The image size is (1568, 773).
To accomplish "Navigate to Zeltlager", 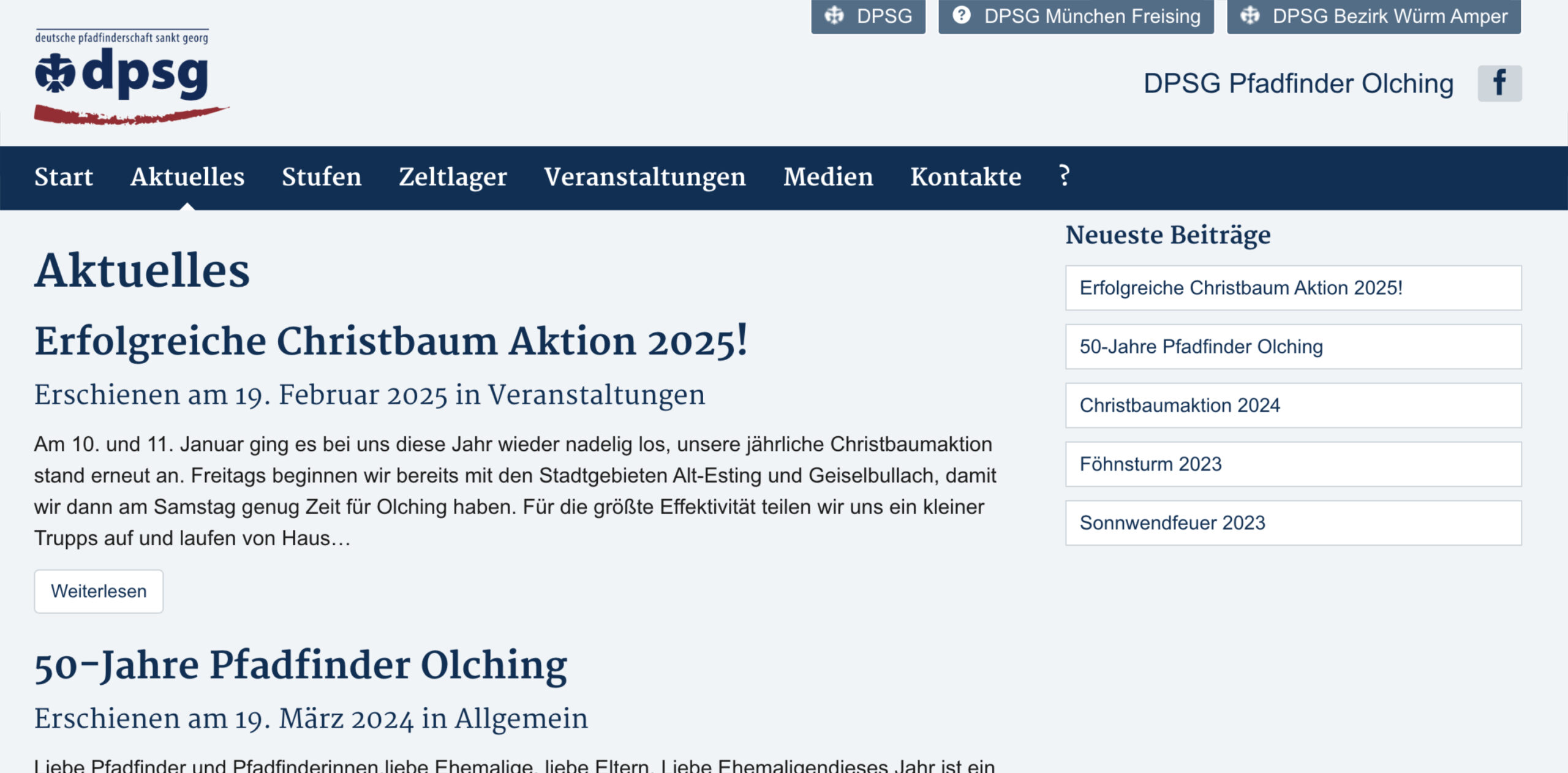I will 453,177.
